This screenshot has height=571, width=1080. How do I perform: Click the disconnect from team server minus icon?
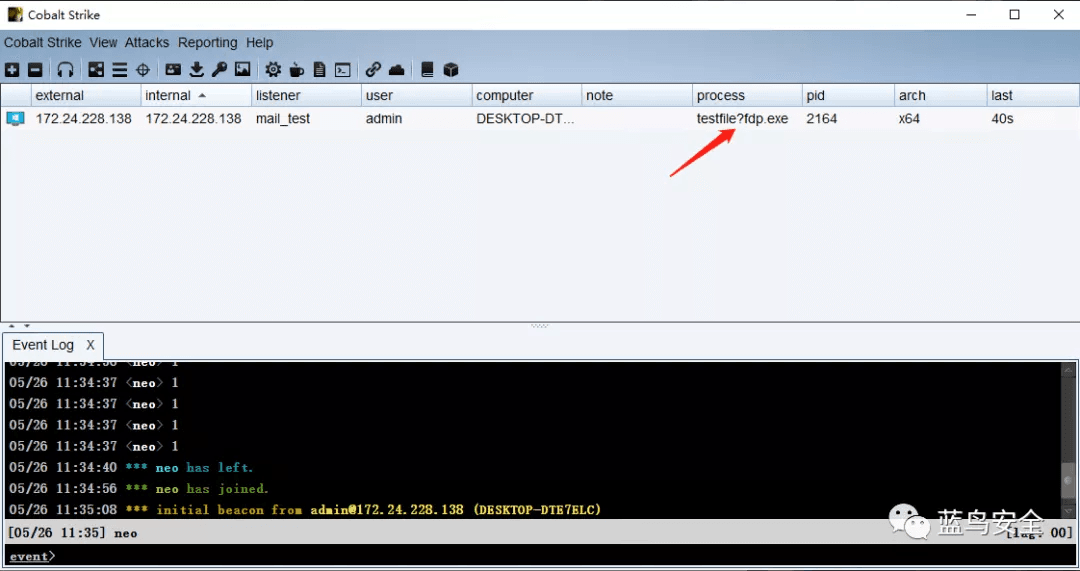click(35, 70)
